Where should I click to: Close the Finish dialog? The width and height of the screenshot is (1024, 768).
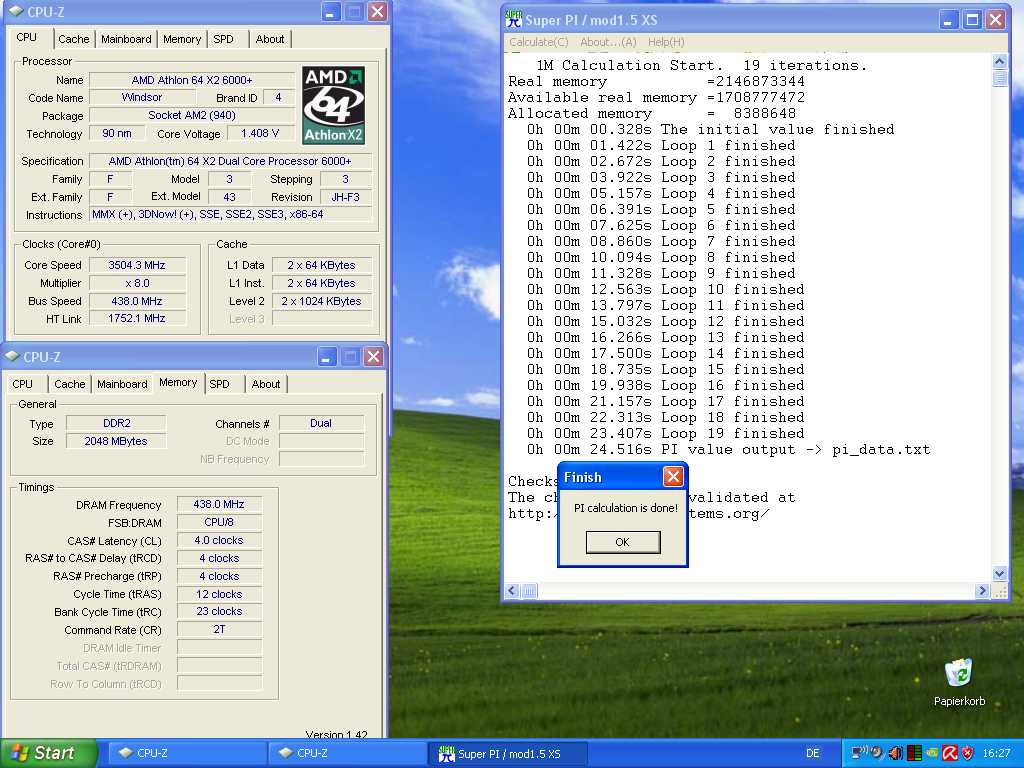click(673, 477)
